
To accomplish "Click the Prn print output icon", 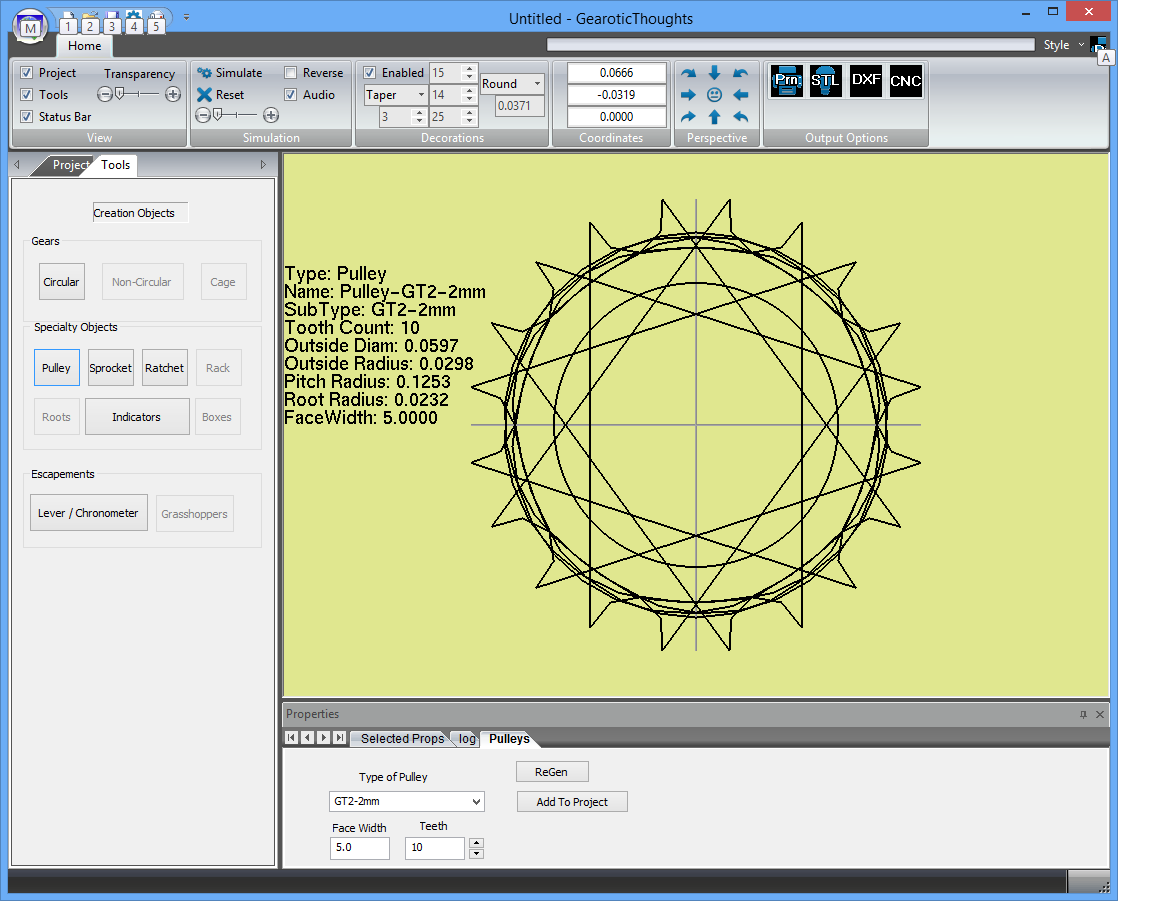I will point(787,81).
